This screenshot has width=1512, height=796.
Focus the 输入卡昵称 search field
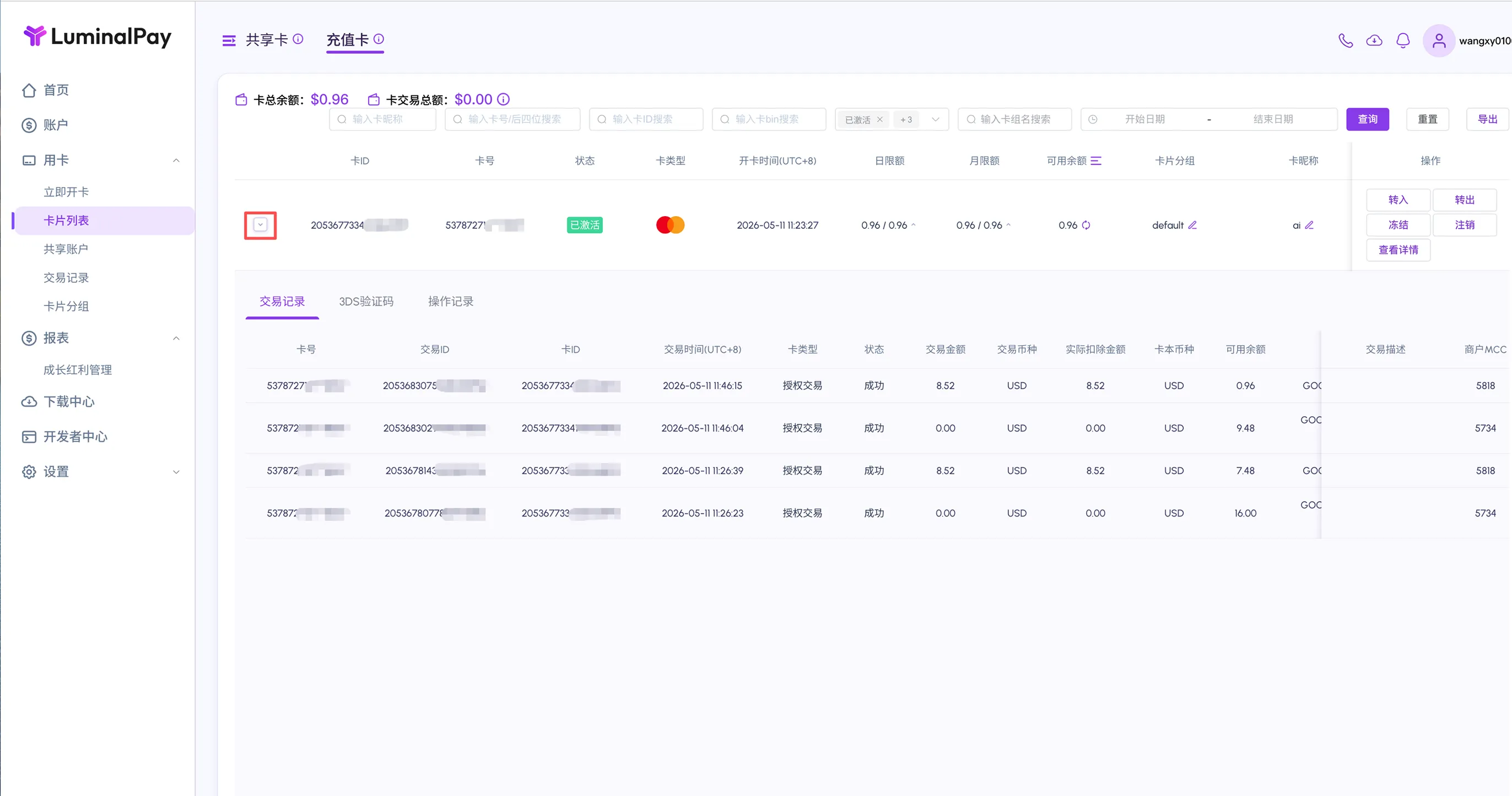pos(383,119)
